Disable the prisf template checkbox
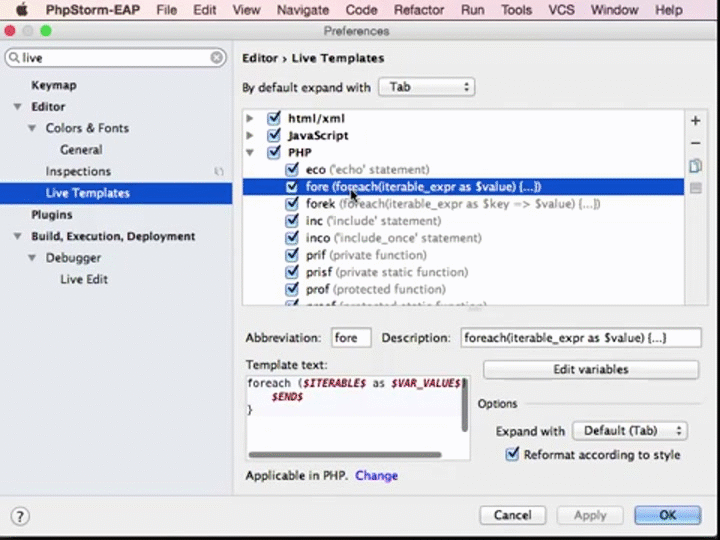Screen dimensions: 720x540 tap(292, 272)
